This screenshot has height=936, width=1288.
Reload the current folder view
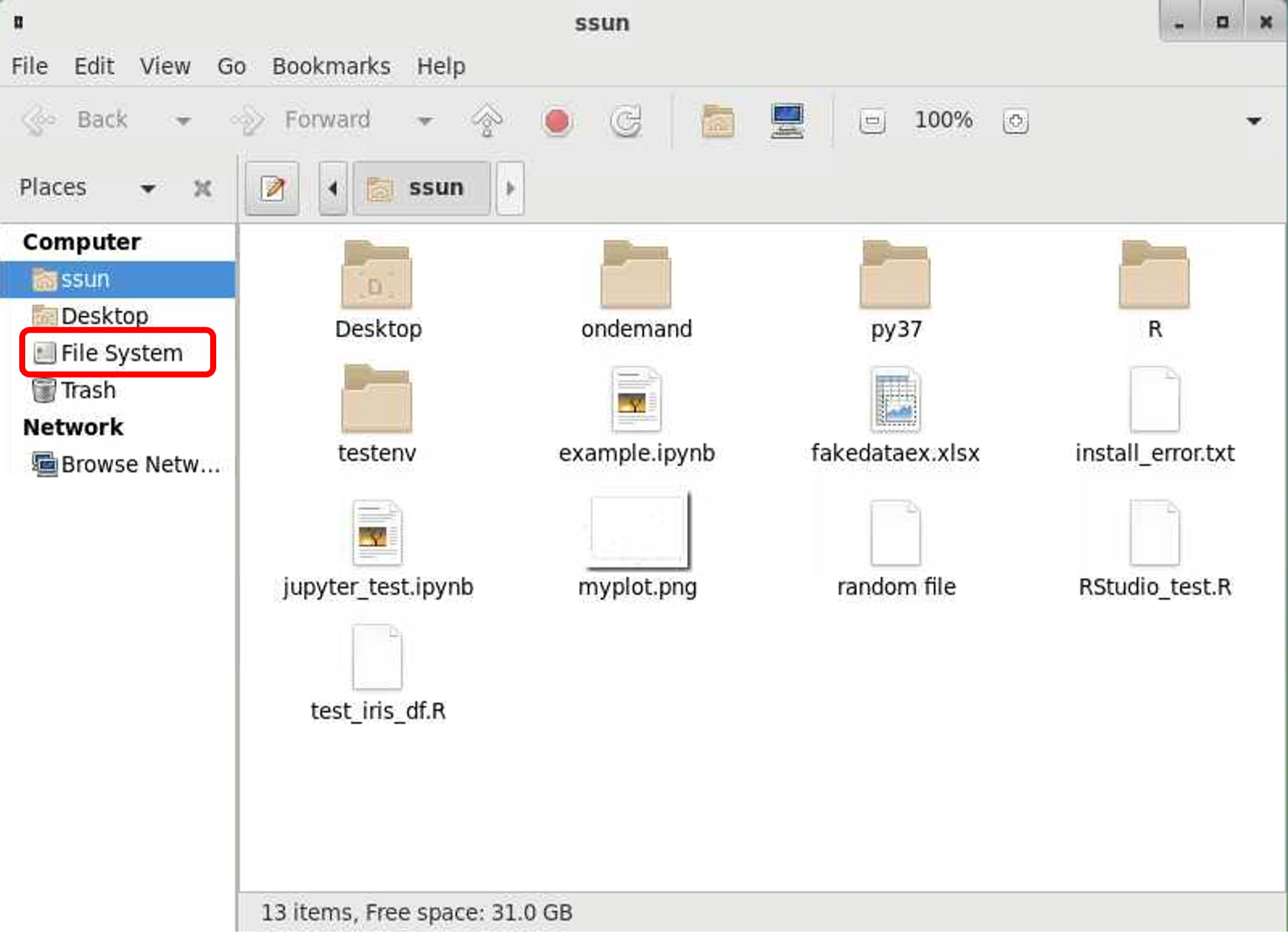pos(626,121)
